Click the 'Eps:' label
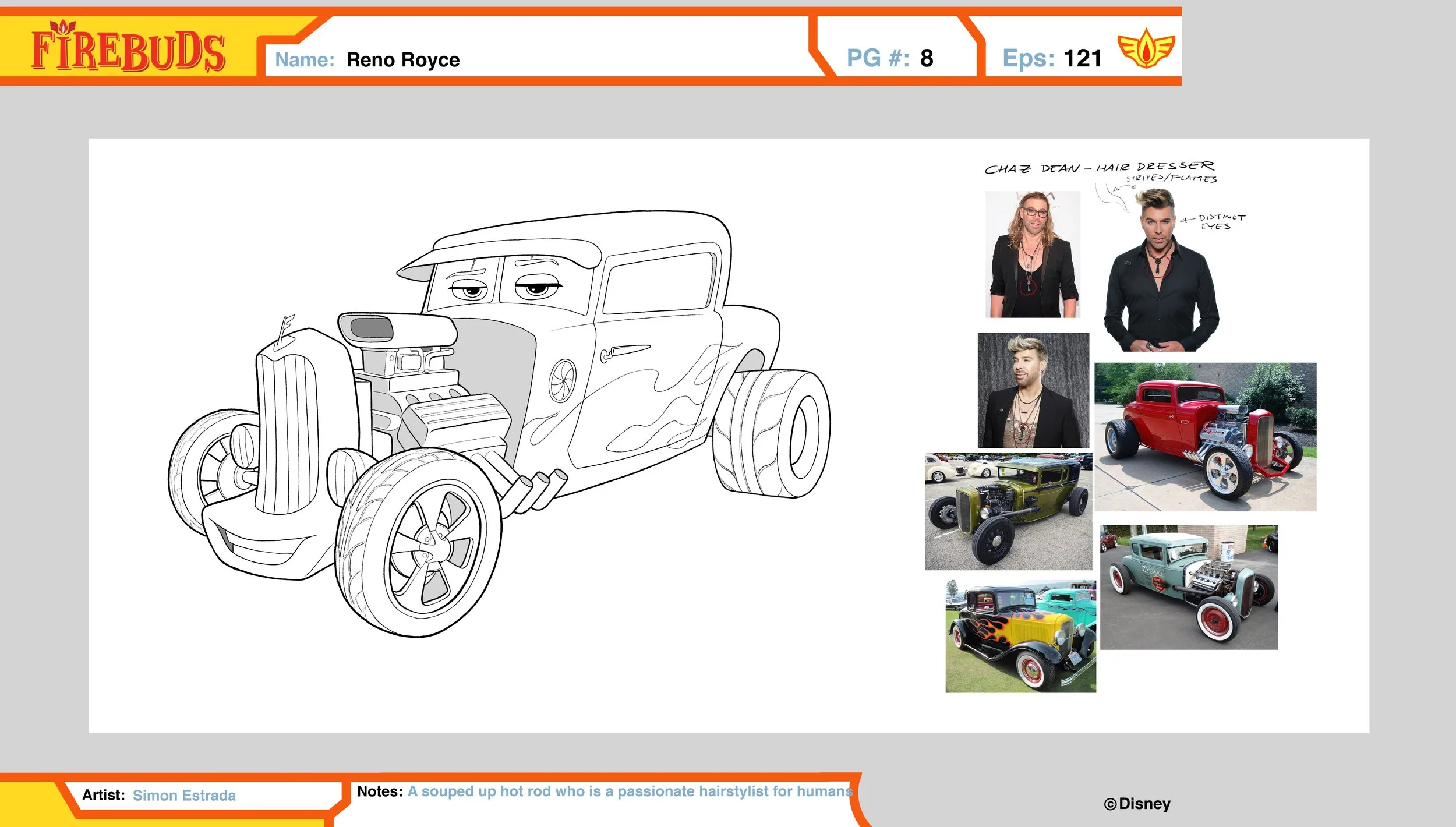The width and height of the screenshot is (1456, 827). (1028, 58)
